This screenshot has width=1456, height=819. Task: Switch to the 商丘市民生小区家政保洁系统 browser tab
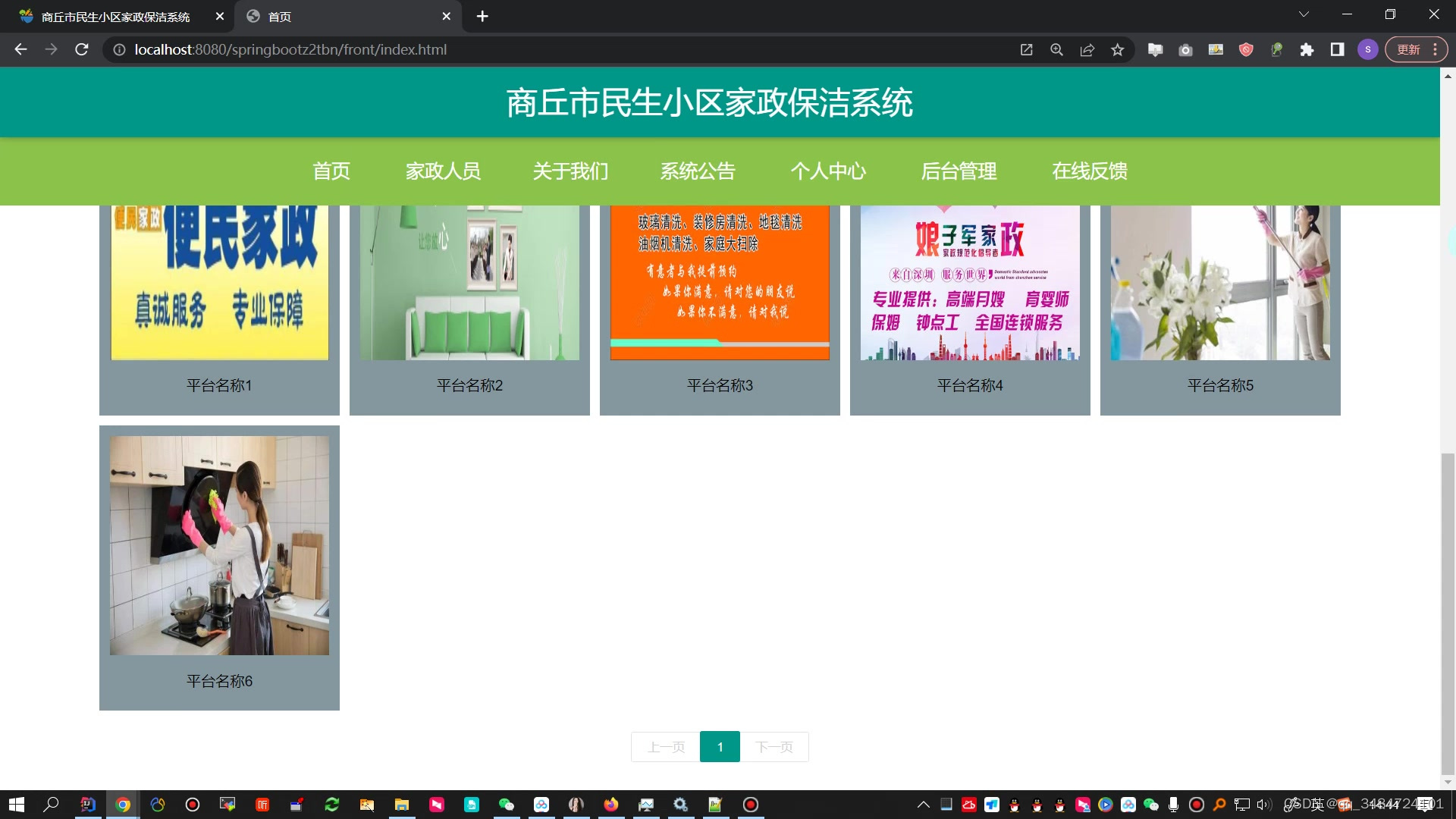tap(115, 16)
